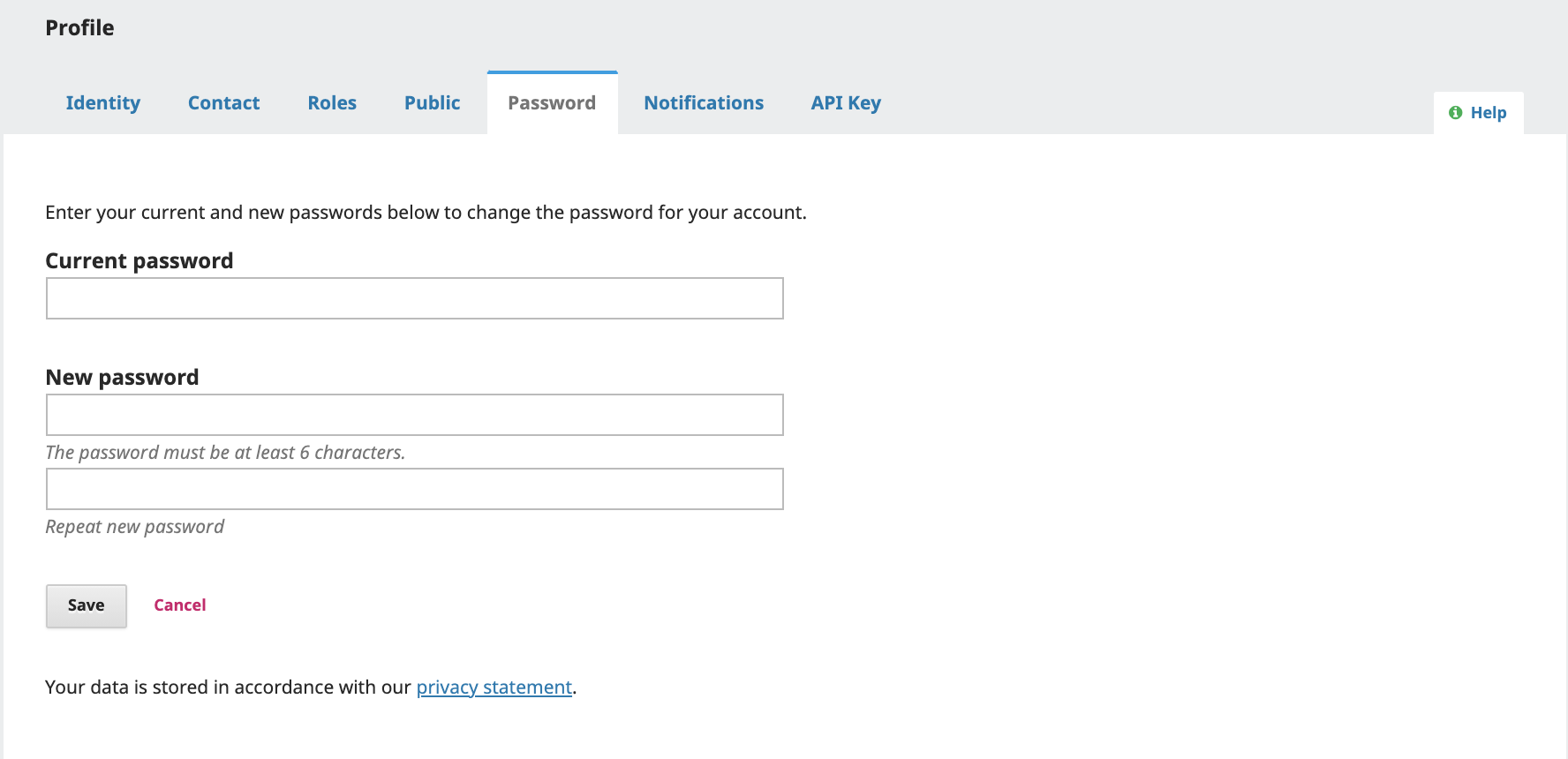The height and width of the screenshot is (759, 1568).
Task: Click the "Current password" field label
Action: [x=139, y=261]
